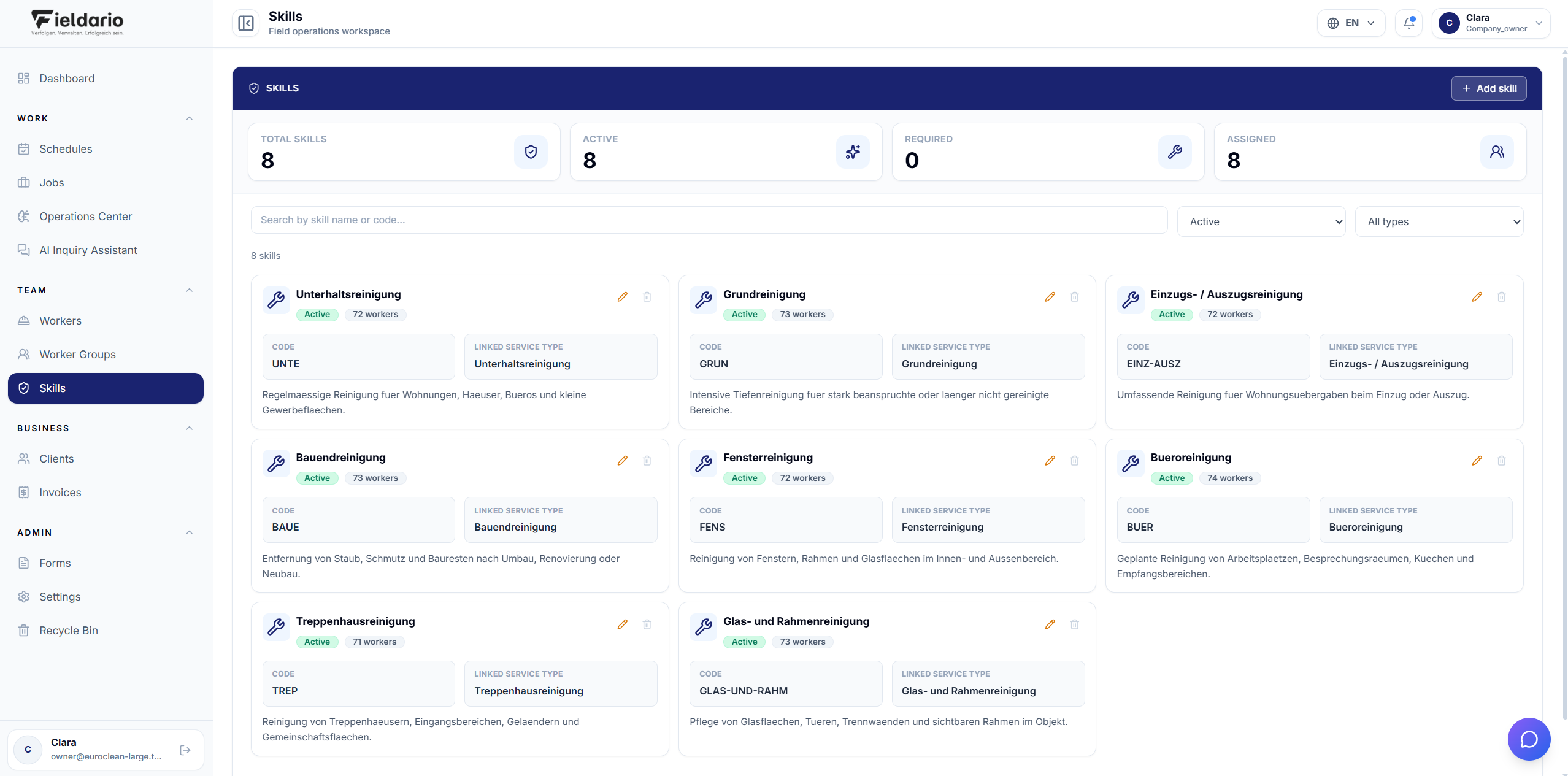
Task: Open the Recycle Bin page
Action: click(x=106, y=631)
